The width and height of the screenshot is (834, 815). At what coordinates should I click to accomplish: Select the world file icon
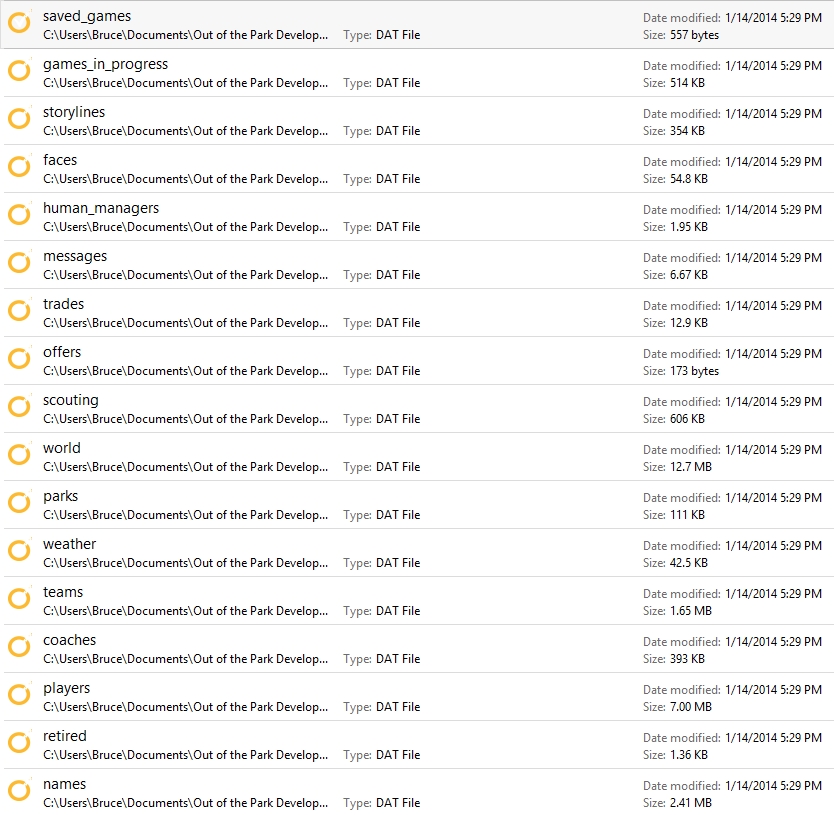(x=20, y=455)
